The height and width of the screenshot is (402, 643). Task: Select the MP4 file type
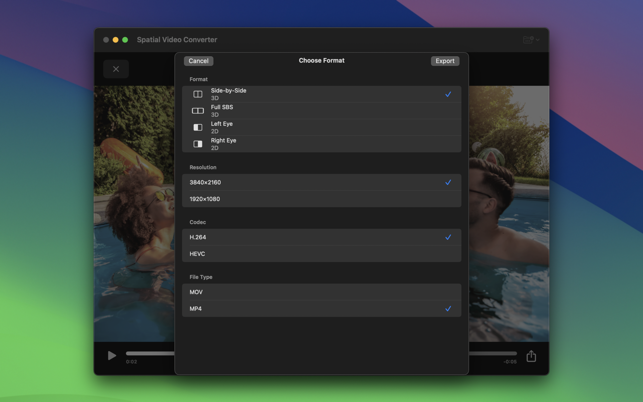[322, 308]
